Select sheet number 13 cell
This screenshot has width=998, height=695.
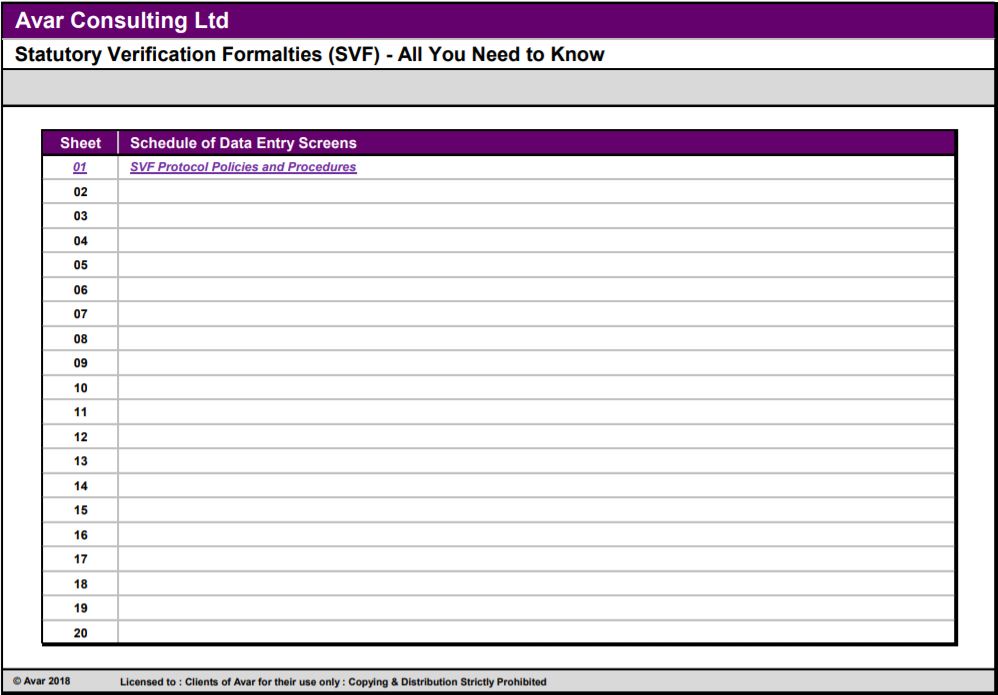pyautogui.click(x=80, y=461)
